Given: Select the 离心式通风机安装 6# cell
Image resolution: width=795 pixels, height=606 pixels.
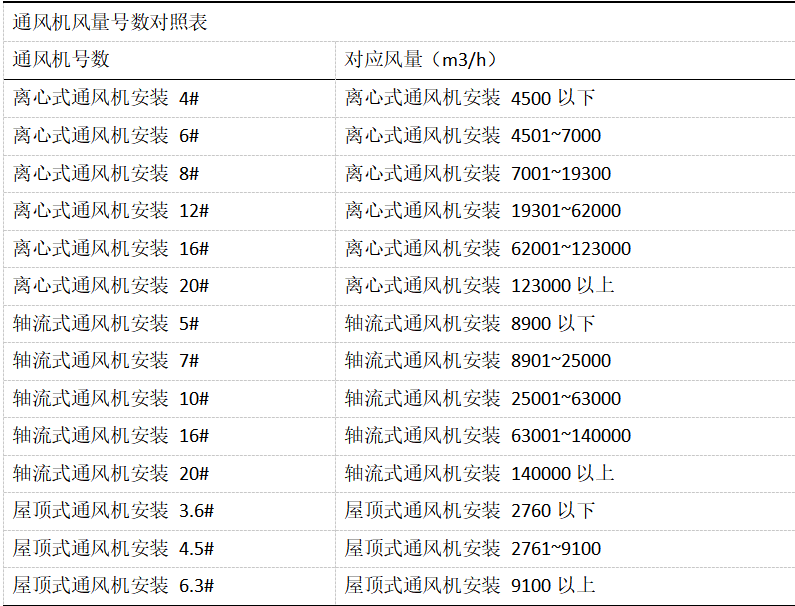Looking at the screenshot, I should tap(106, 136).
